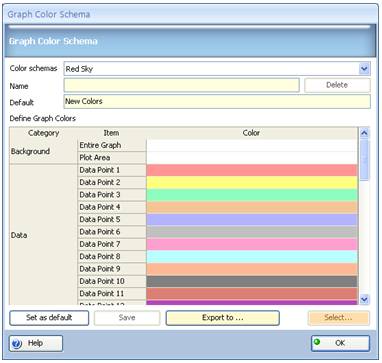The width and height of the screenshot is (382, 363).
Task: Select the Data Point 7 item cell
Action: pyautogui.click(x=112, y=244)
